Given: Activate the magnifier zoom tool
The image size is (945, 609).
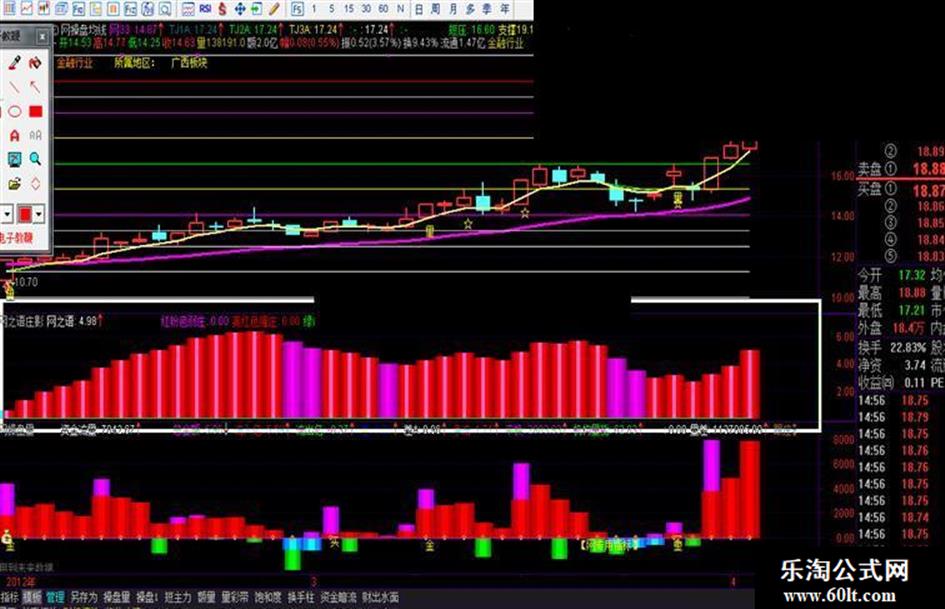Looking at the screenshot, I should (36, 159).
